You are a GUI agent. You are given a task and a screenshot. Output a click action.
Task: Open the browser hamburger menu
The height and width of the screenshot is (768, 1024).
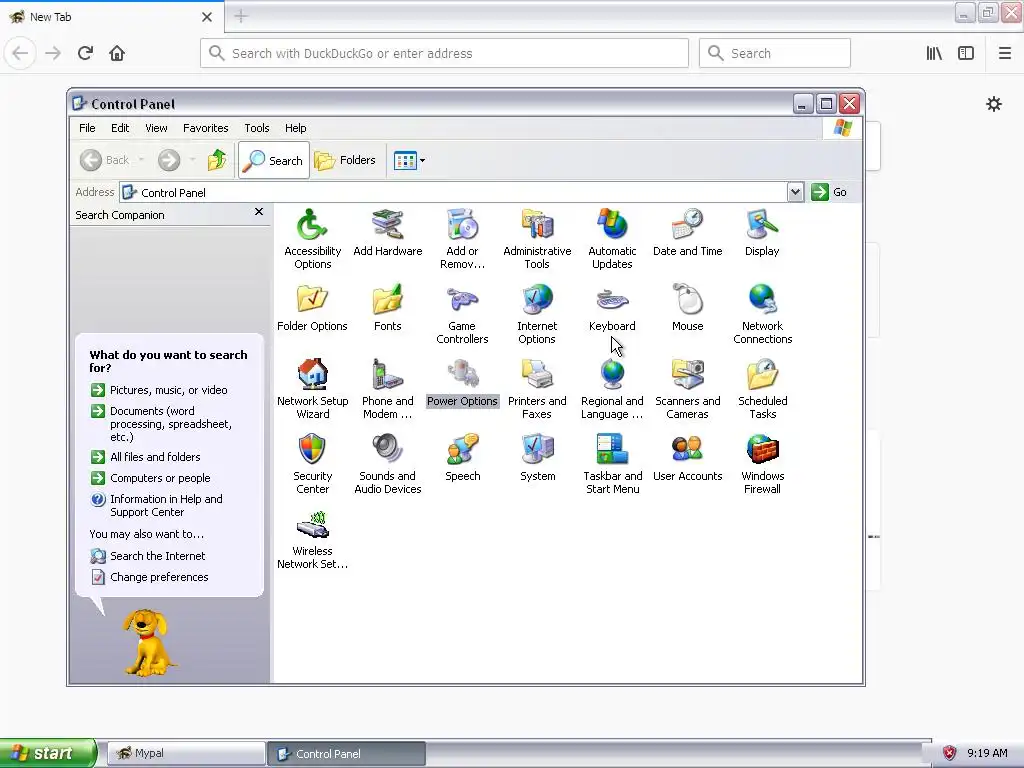click(x=1004, y=53)
